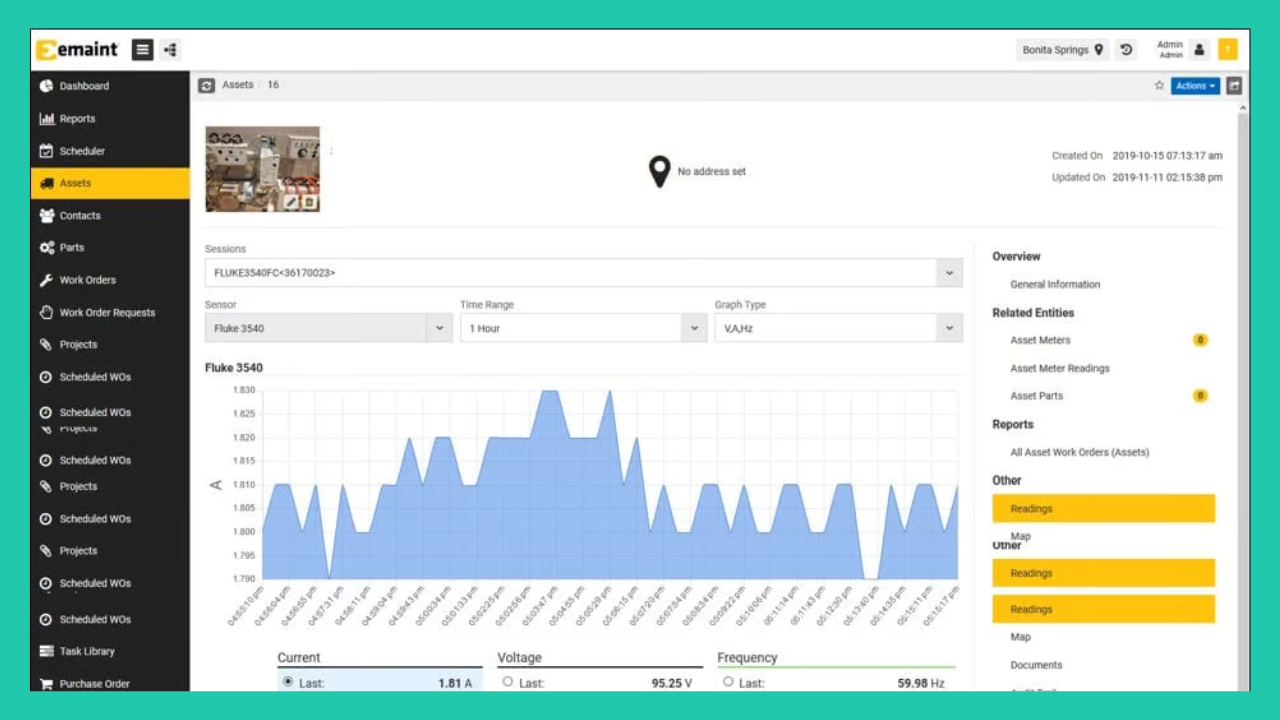Click the yellow help question mark icon
The width and height of the screenshot is (1280, 720).
[x=1227, y=50]
